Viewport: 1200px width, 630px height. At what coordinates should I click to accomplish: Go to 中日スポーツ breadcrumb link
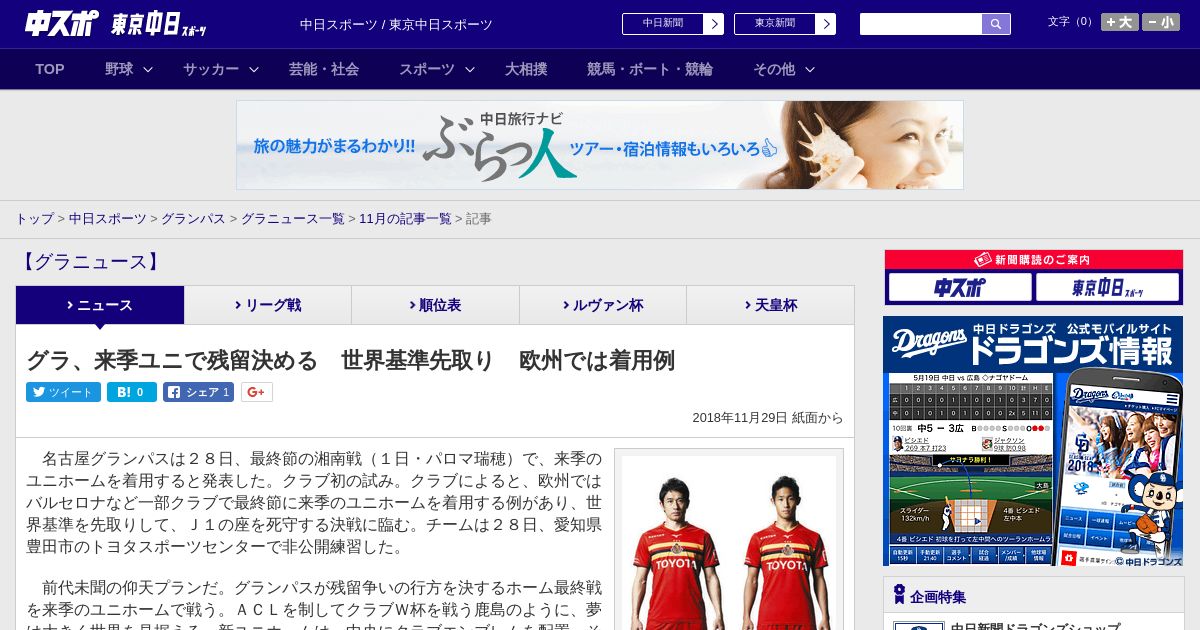[x=108, y=218]
